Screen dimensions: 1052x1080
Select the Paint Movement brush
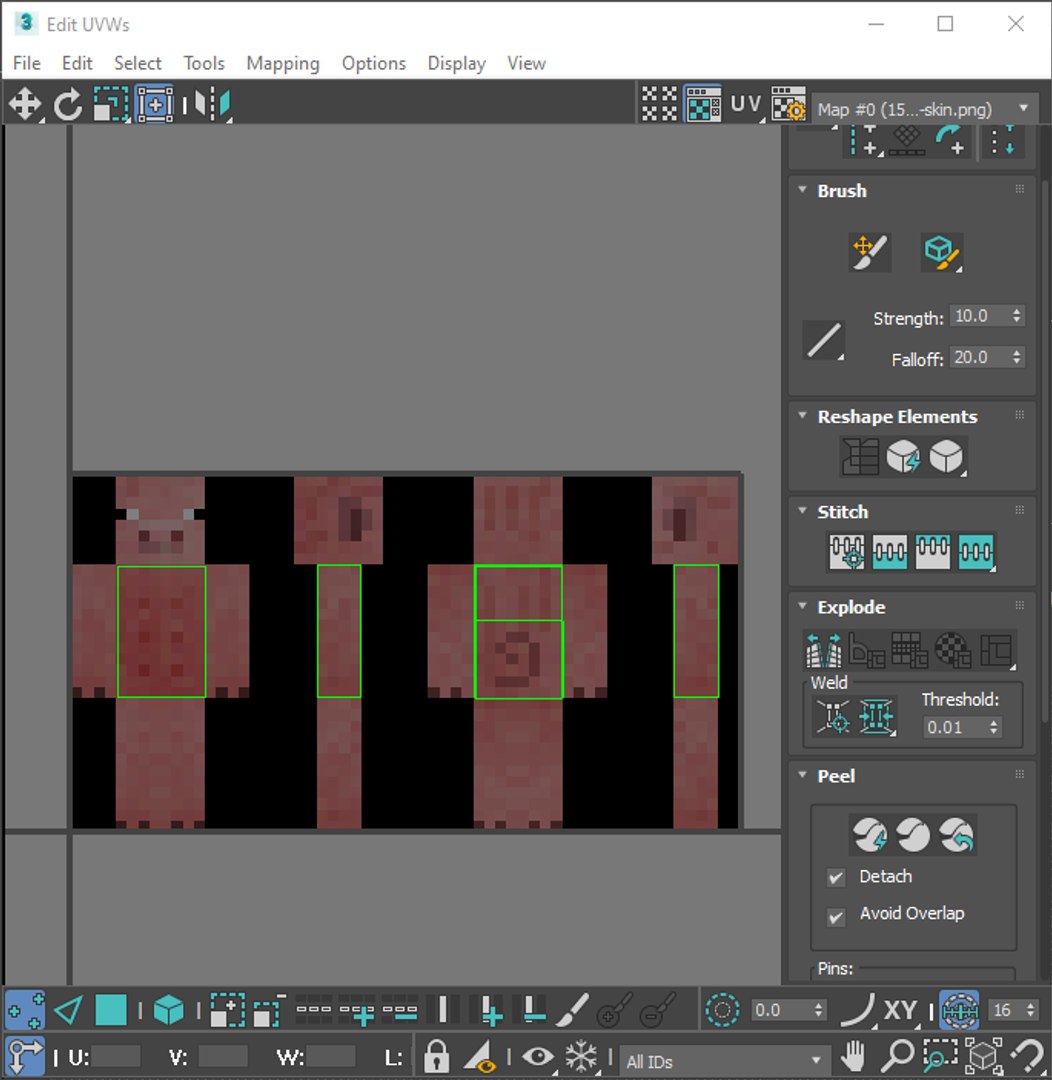869,252
